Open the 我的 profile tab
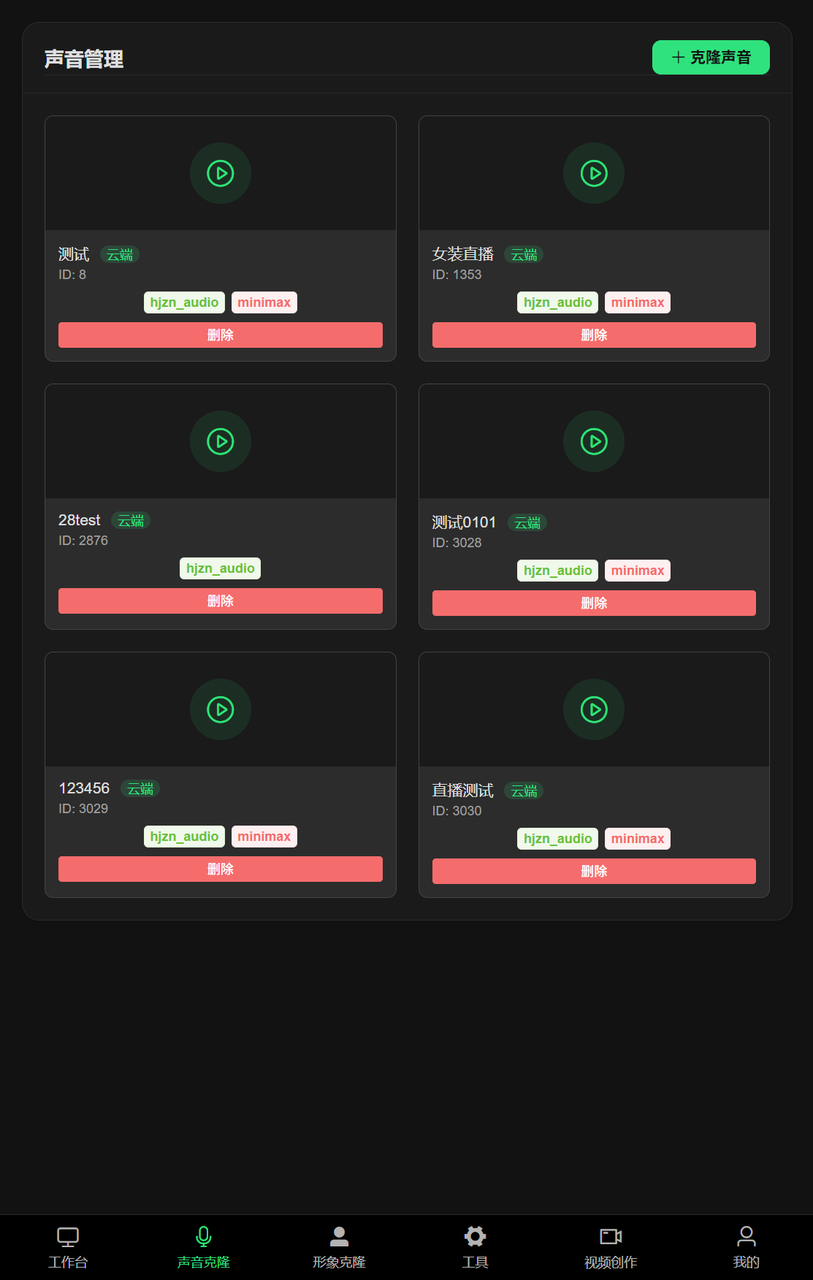The image size is (813, 1280). click(746, 1247)
